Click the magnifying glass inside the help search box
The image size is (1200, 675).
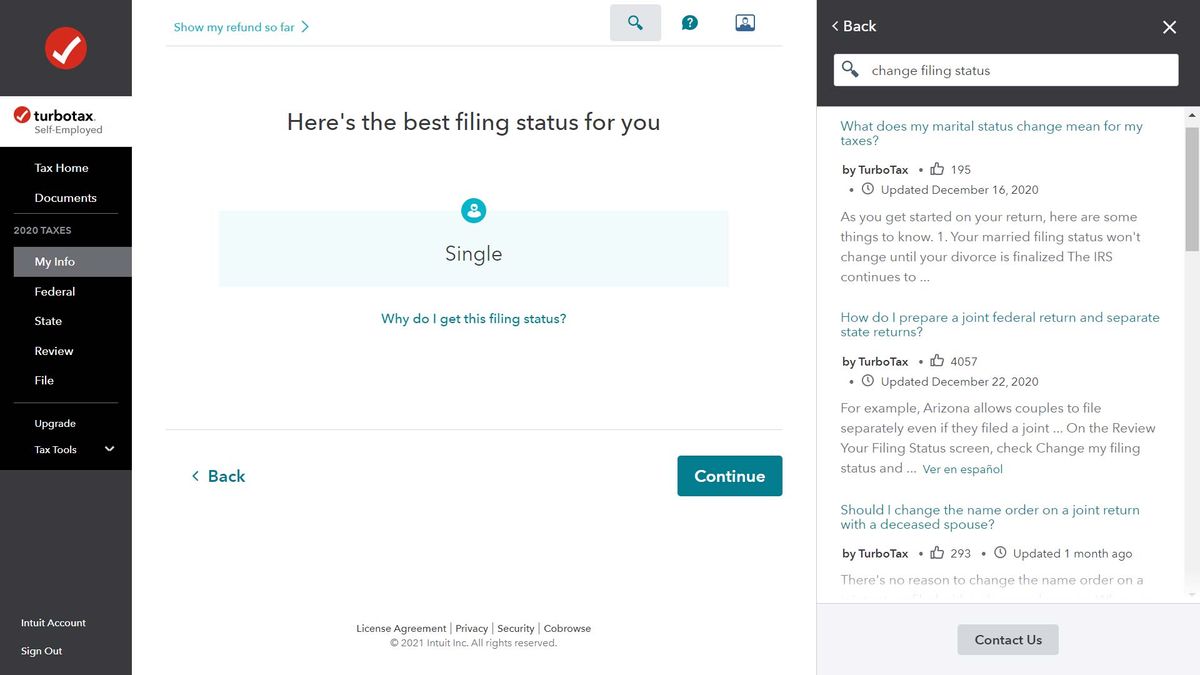[x=851, y=69]
